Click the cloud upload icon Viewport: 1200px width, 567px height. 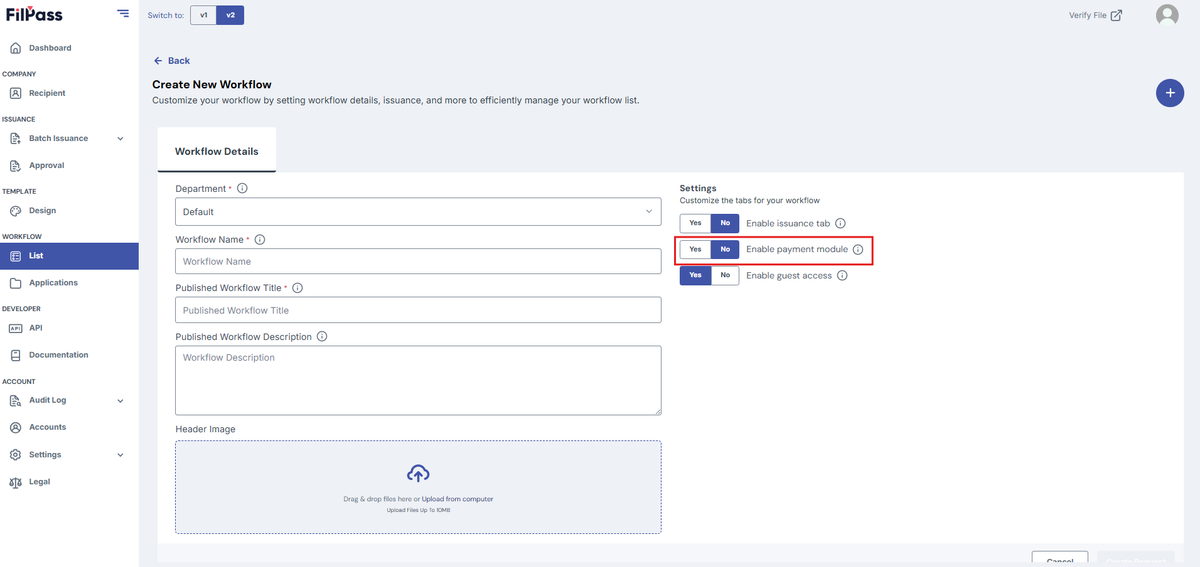(x=418, y=474)
